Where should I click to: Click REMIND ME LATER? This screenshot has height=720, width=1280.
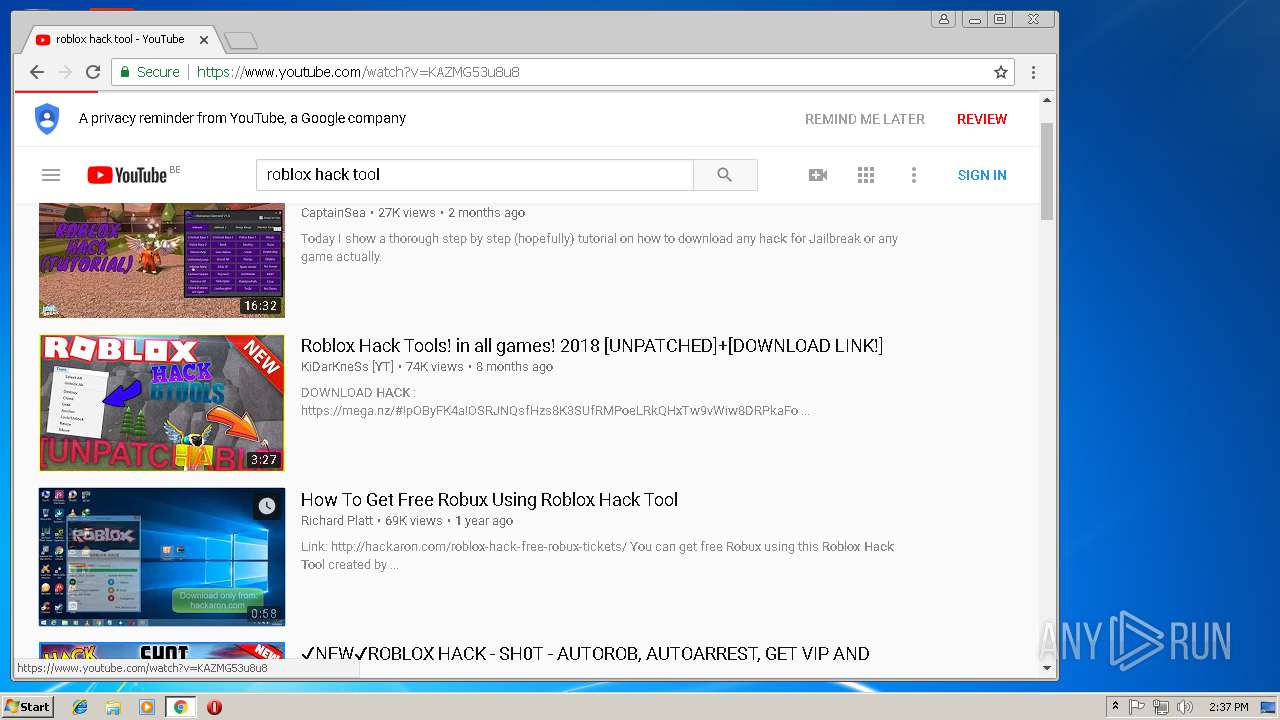point(865,119)
